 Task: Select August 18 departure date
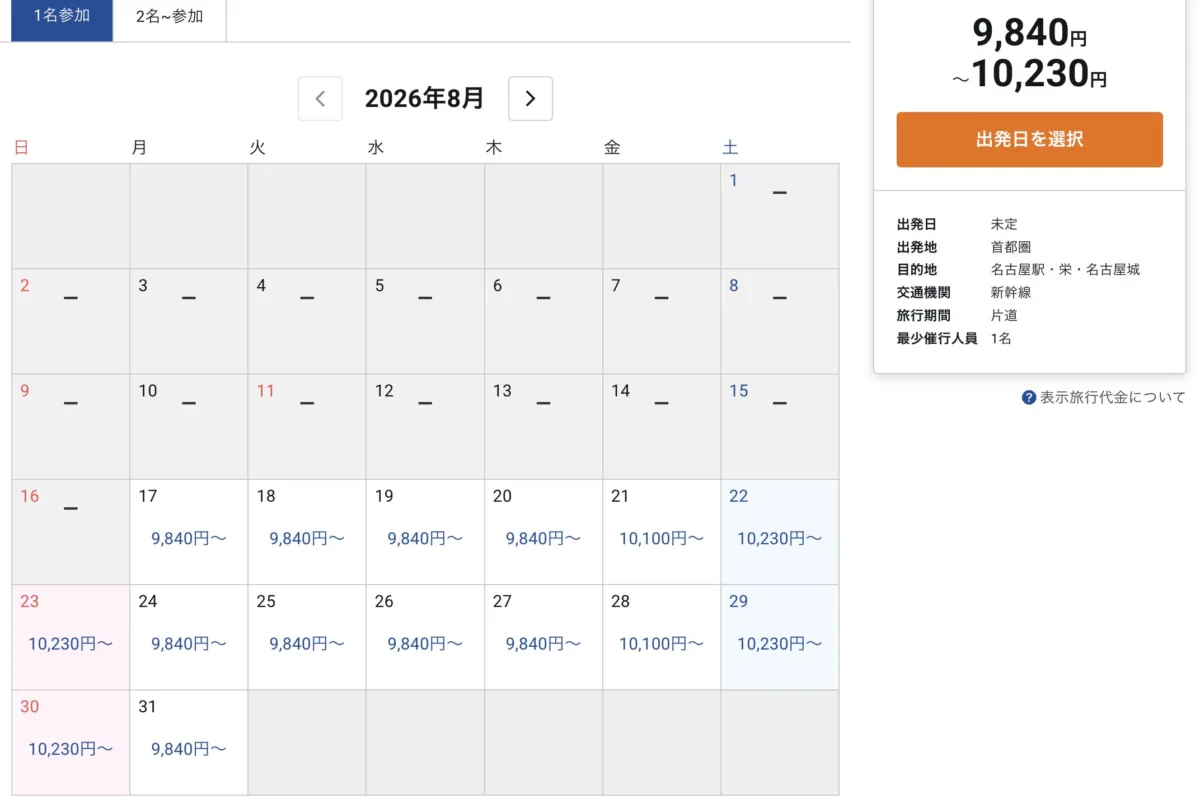(307, 532)
